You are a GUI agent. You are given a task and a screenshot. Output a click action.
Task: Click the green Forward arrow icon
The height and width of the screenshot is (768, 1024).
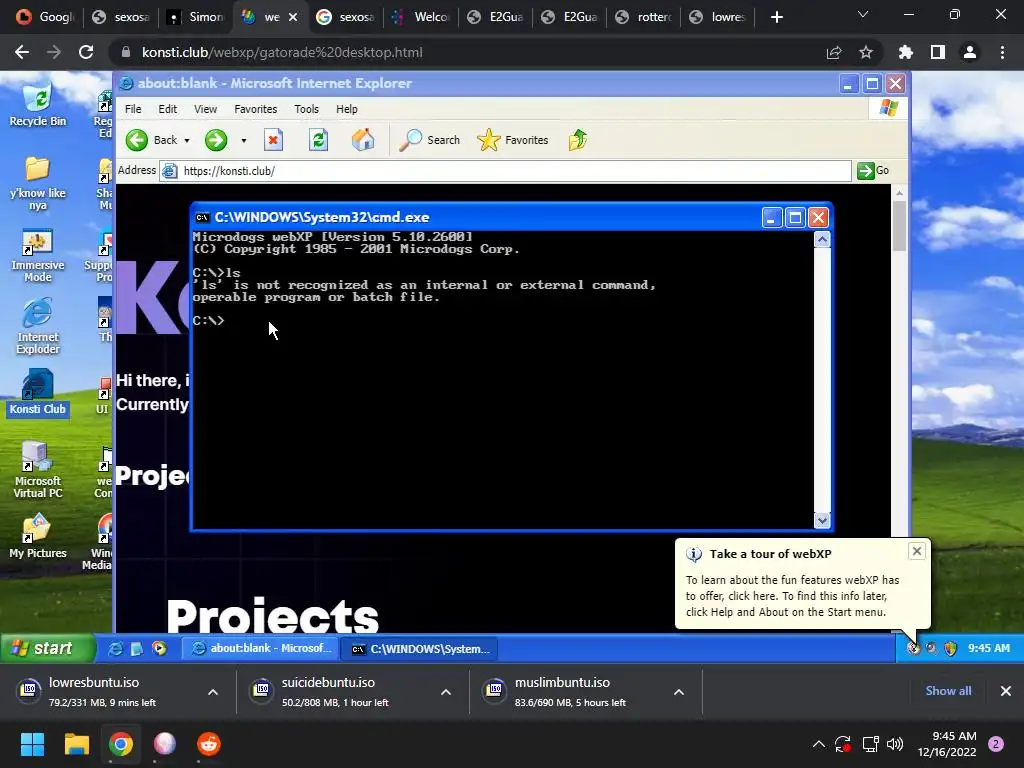216,140
